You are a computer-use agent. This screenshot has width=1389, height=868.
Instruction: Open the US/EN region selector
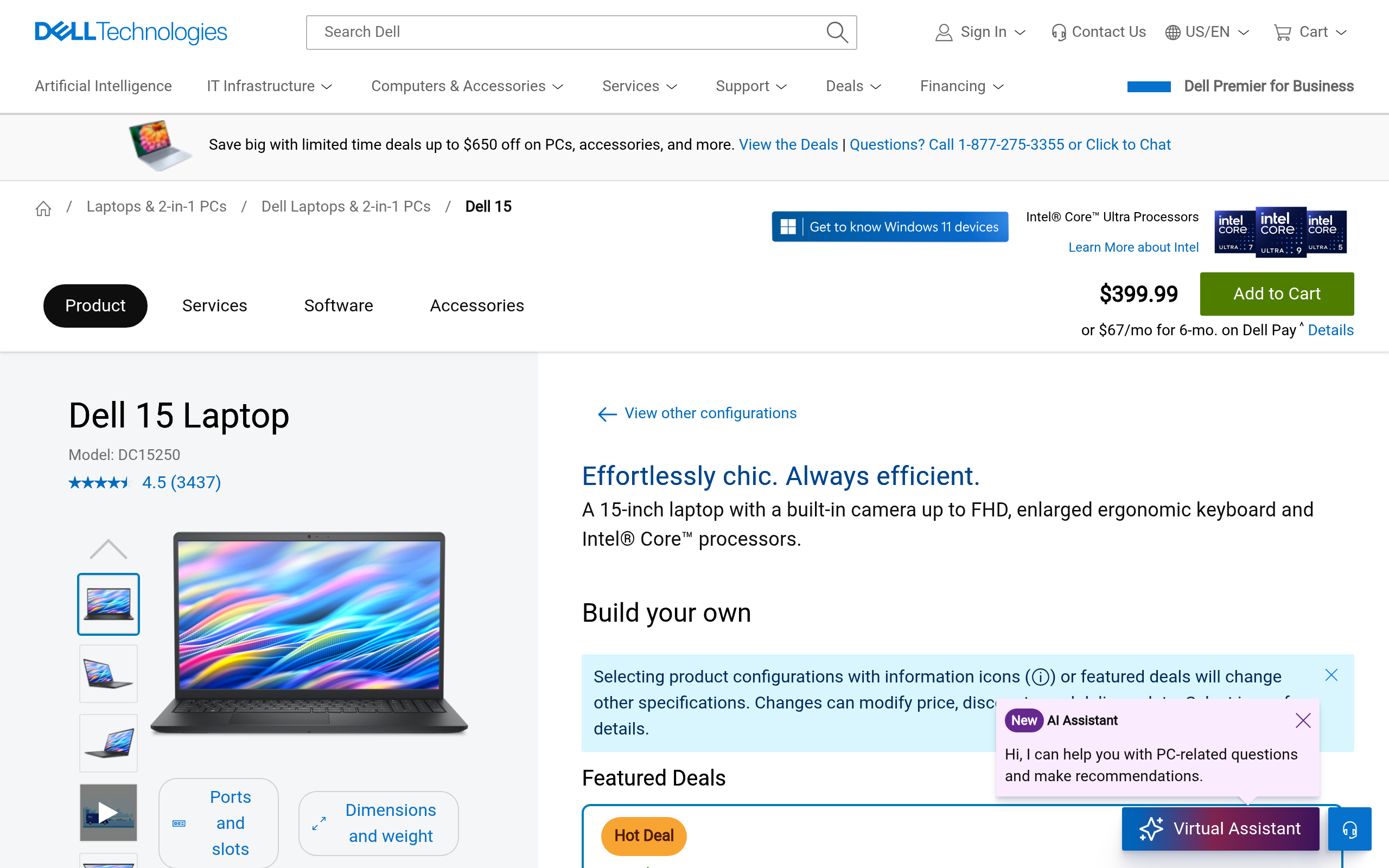pyautogui.click(x=1207, y=32)
